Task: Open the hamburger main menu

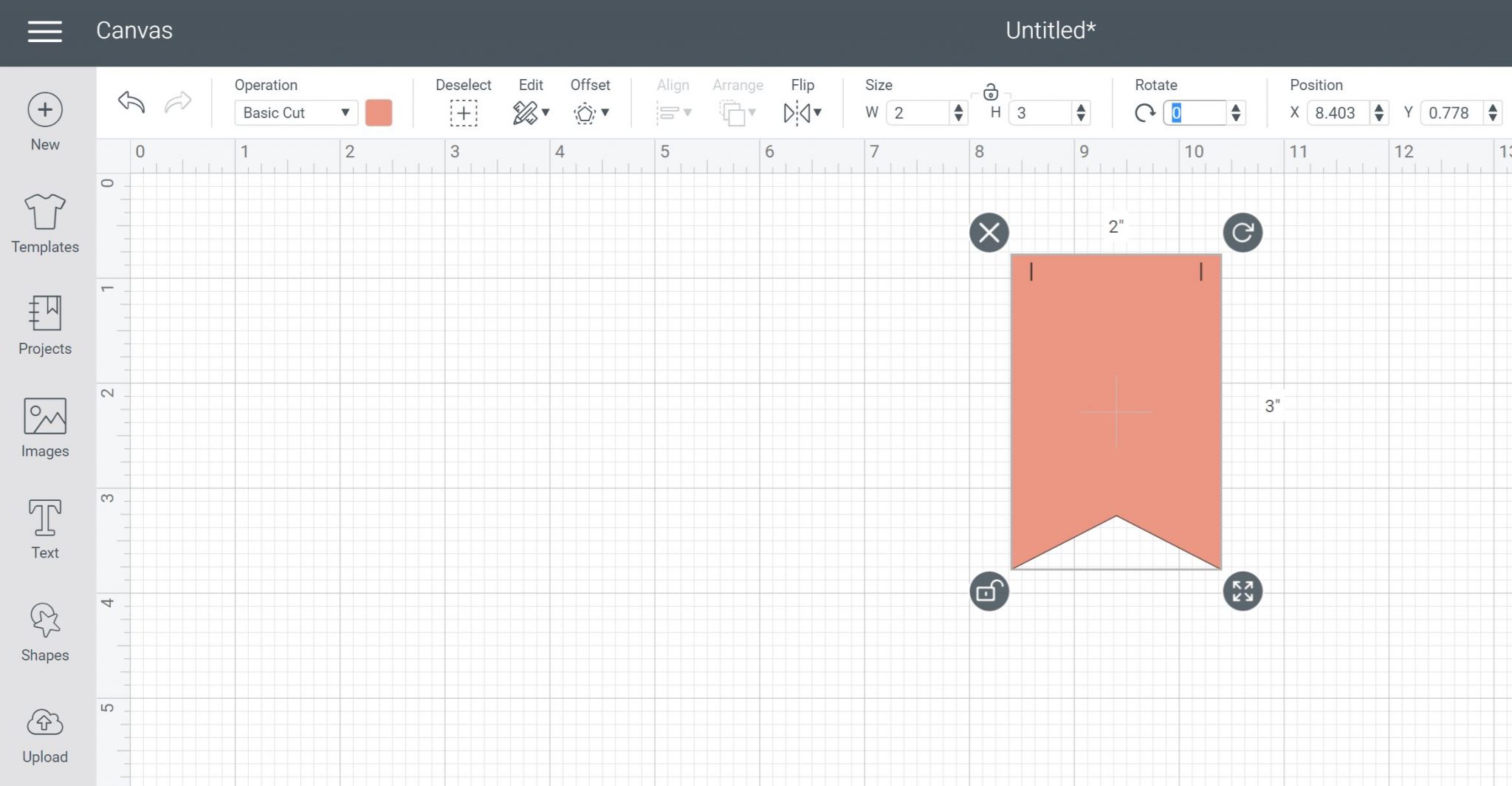Action: (44, 31)
